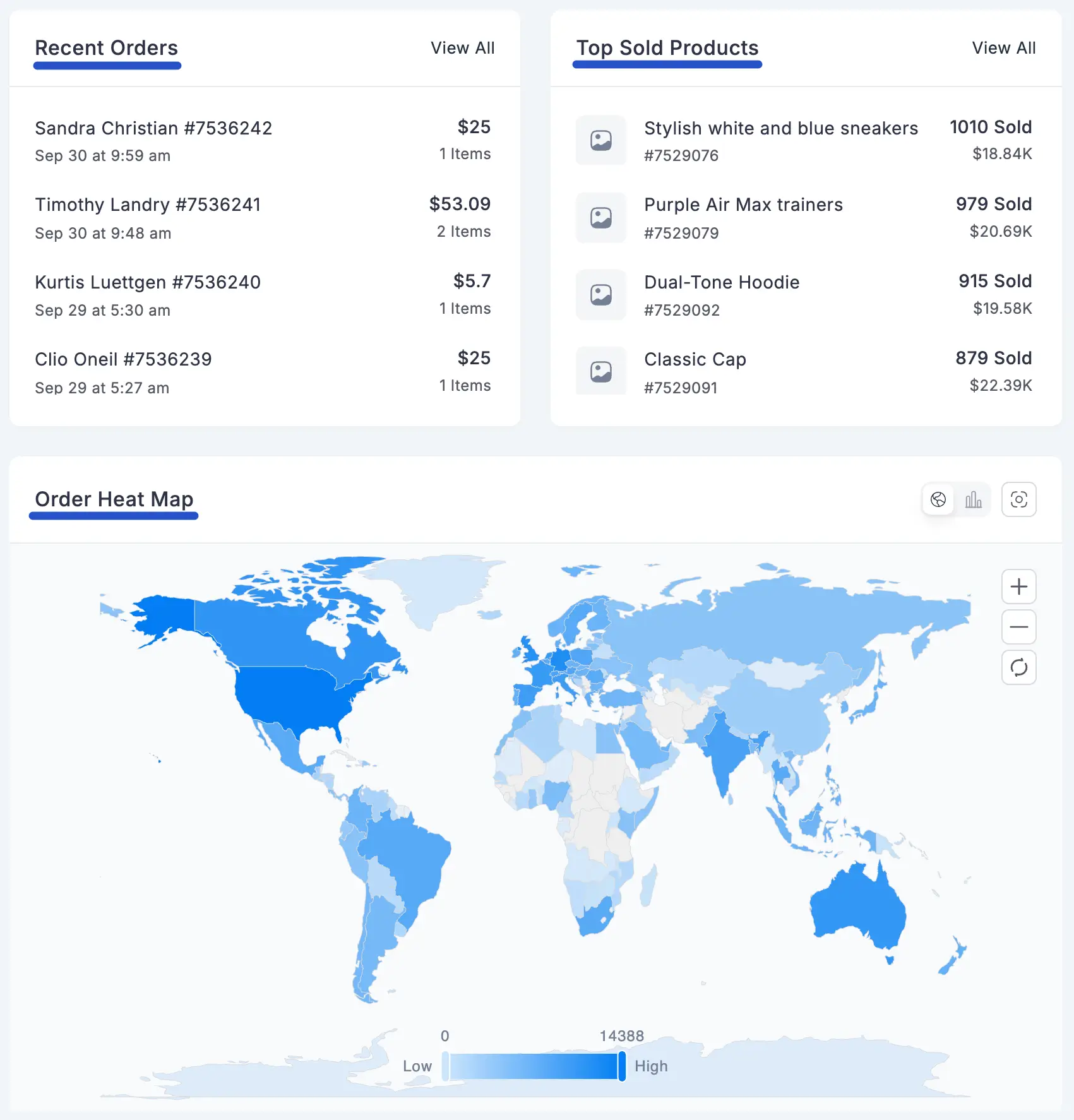1074x1120 pixels.
Task: Click the heat map intensity legend slider
Action: coord(534,1066)
